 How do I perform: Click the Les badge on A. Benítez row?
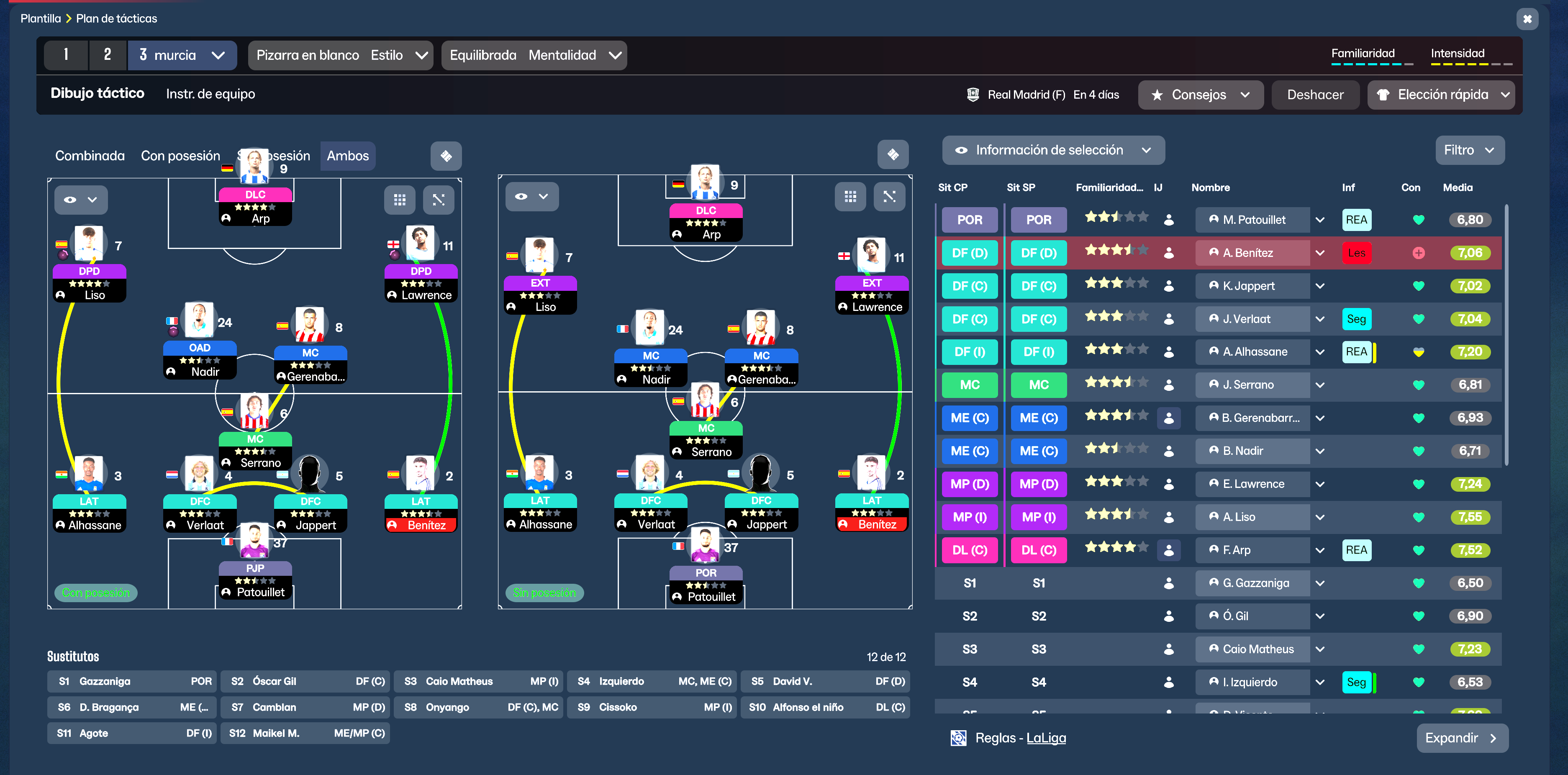coord(1356,253)
